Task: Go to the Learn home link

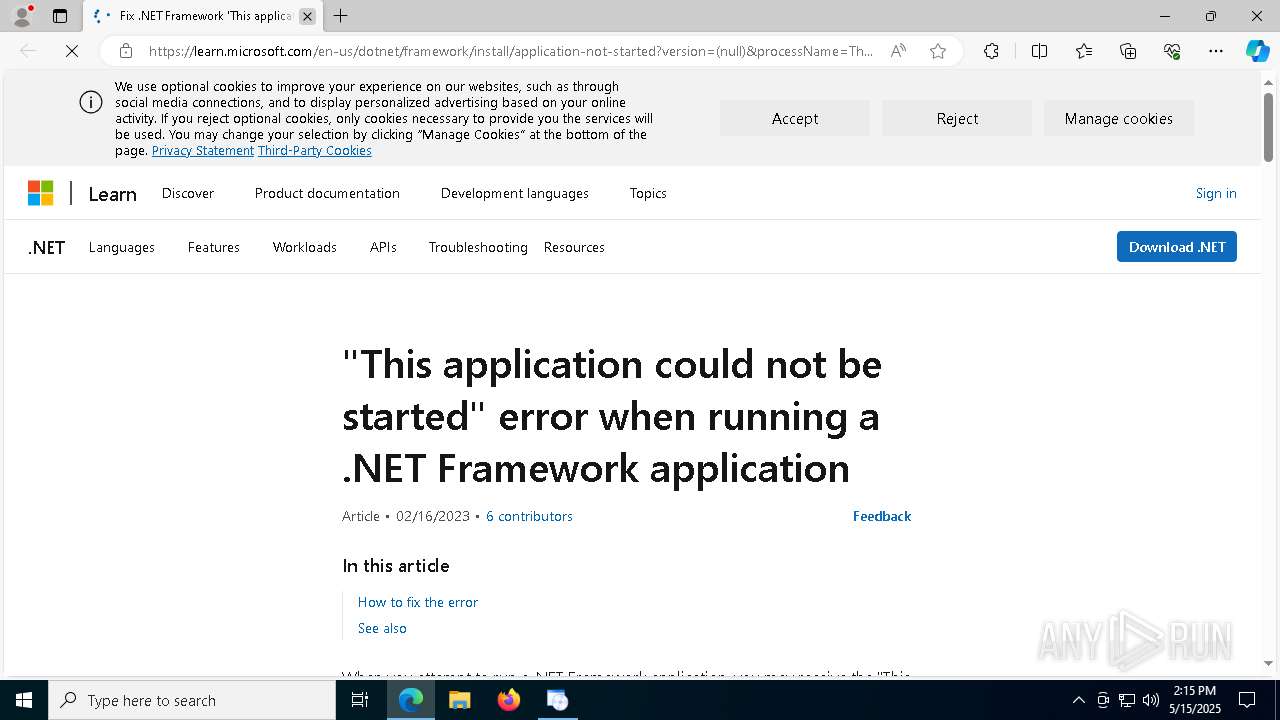Action: 112,194
